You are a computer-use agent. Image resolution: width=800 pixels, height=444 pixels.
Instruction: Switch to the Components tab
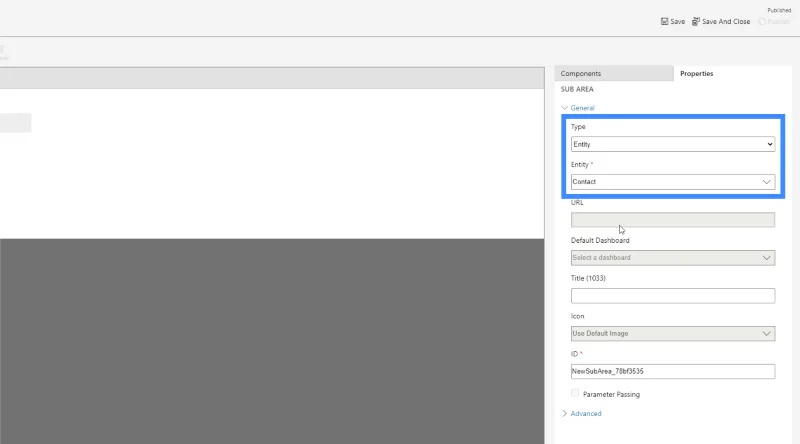point(614,73)
